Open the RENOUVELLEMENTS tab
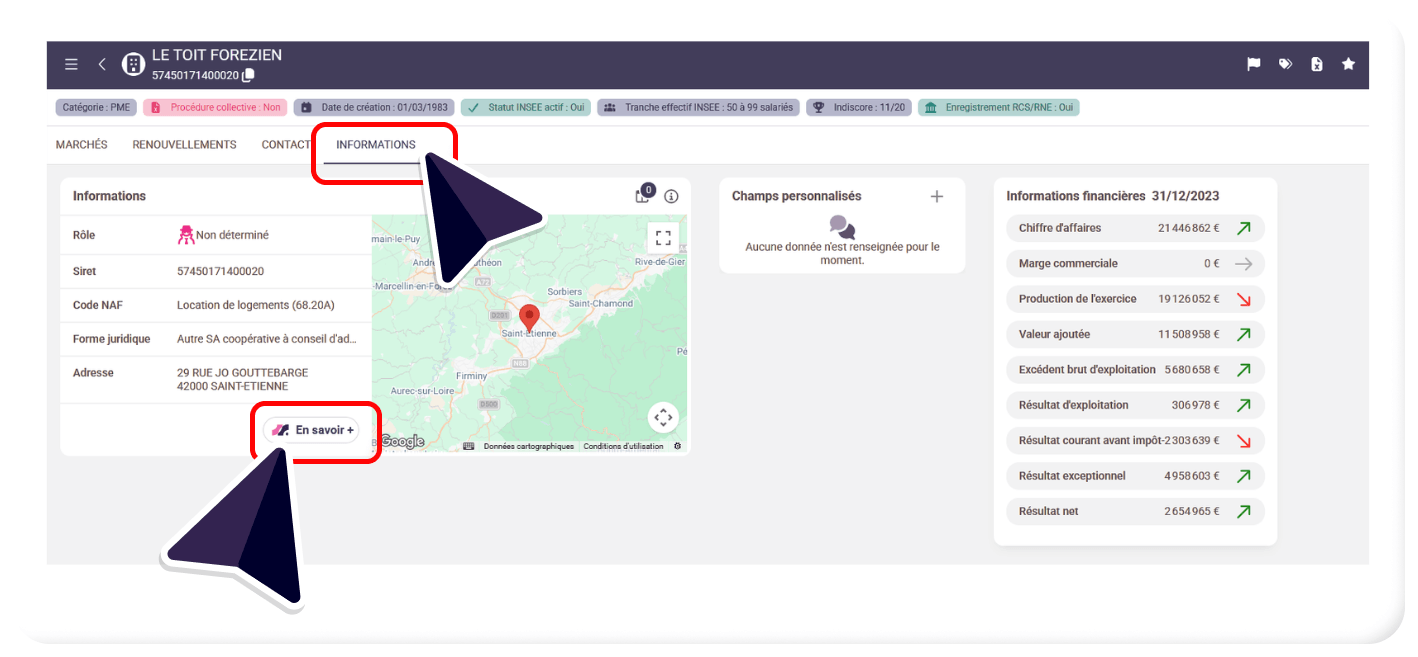1418x657 pixels. coord(184,145)
